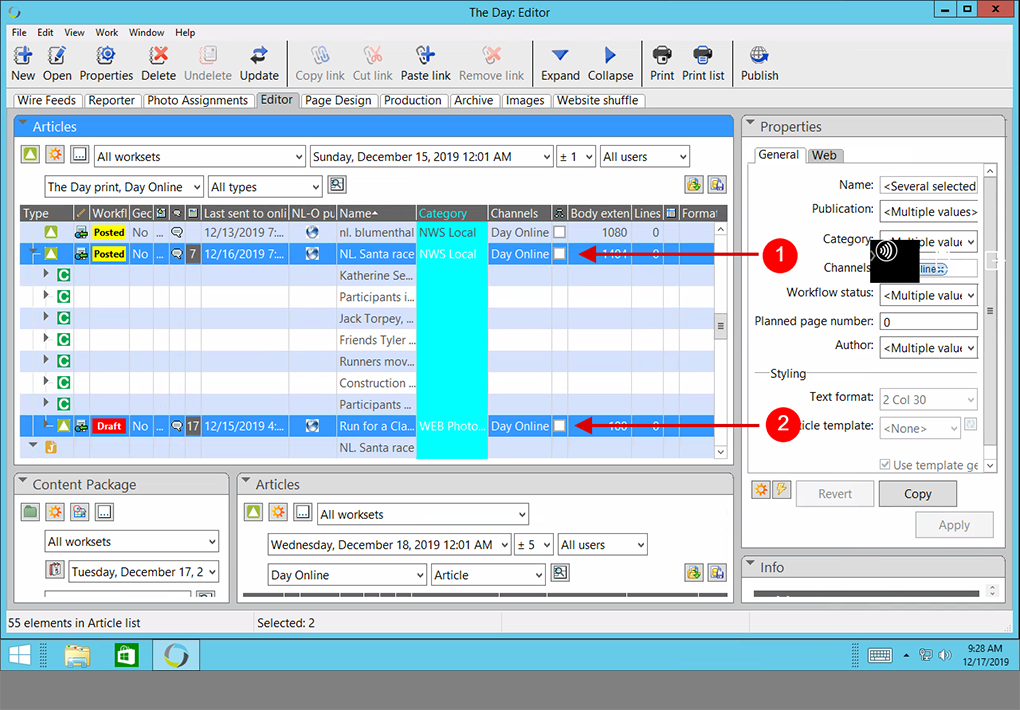Open the File menu
This screenshot has width=1020, height=710.
click(x=19, y=33)
